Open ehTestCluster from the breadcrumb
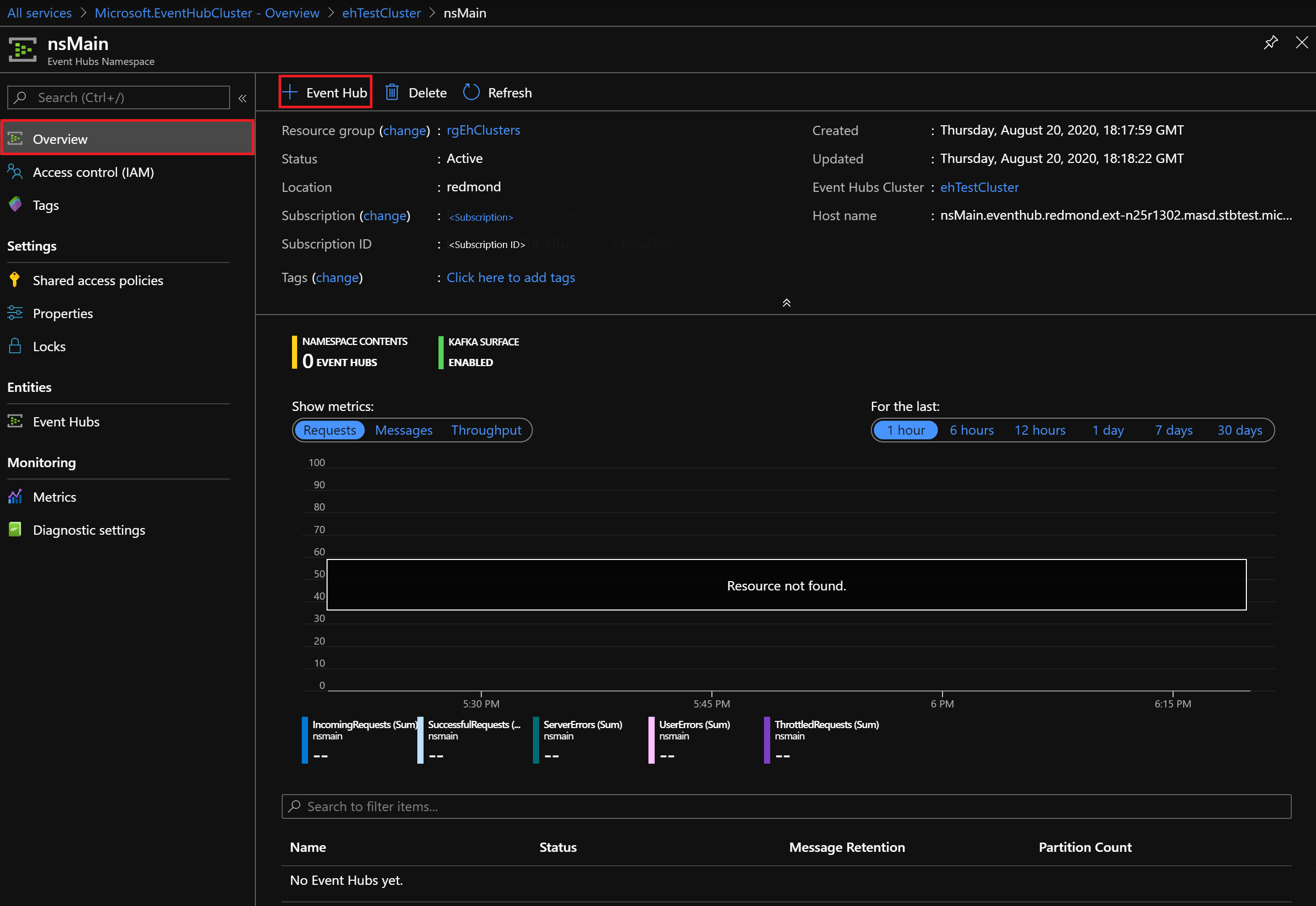This screenshot has height=906, width=1316. click(381, 12)
